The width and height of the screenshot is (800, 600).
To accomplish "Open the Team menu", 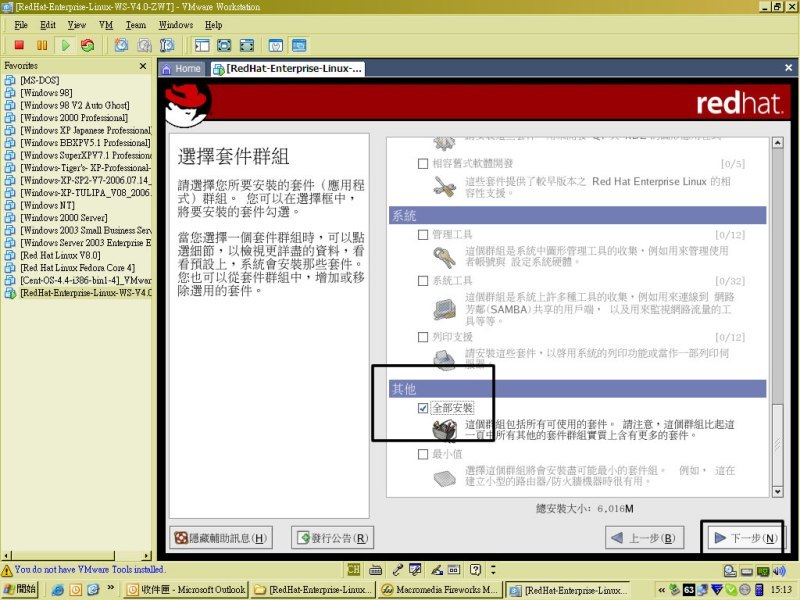I will (136, 24).
